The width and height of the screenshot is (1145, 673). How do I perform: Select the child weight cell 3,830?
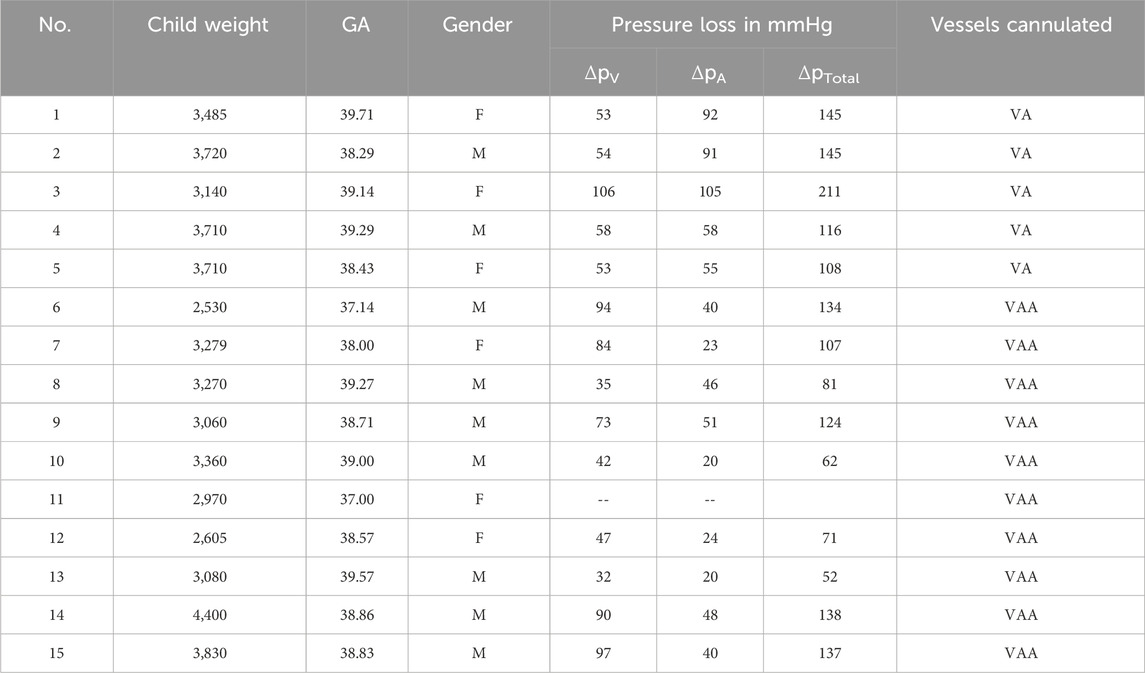pos(208,654)
